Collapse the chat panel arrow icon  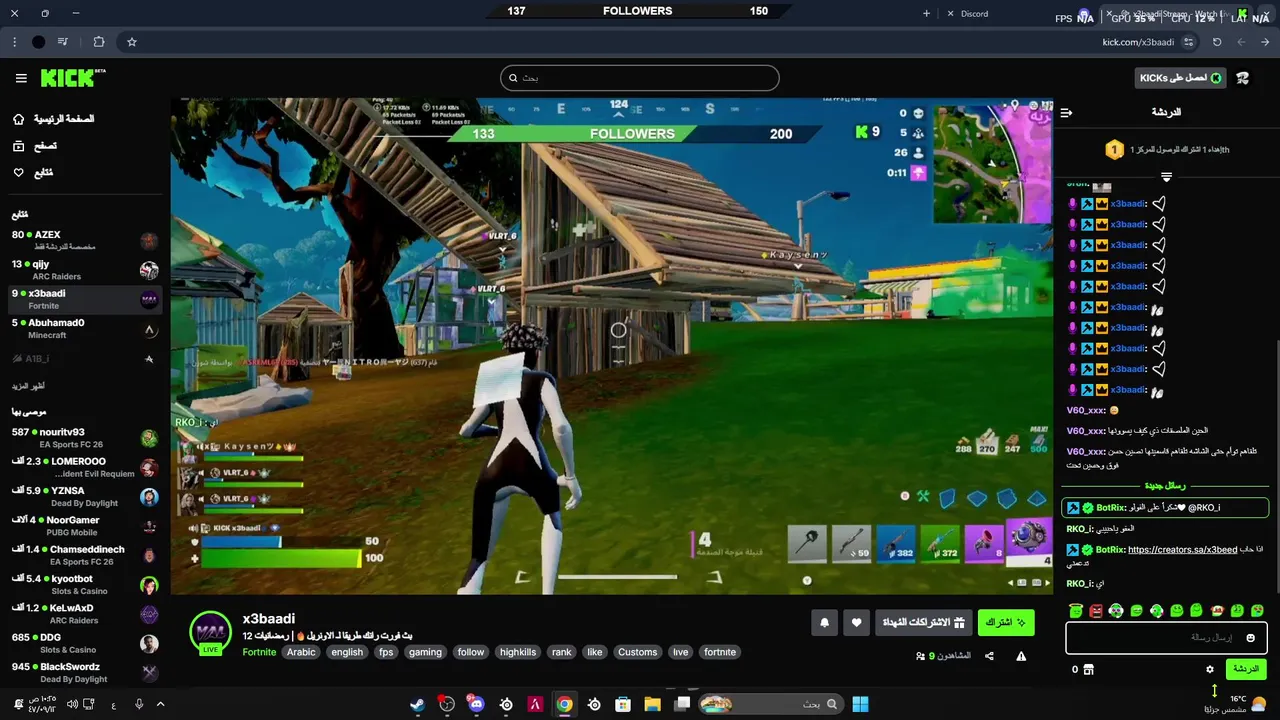click(1066, 112)
